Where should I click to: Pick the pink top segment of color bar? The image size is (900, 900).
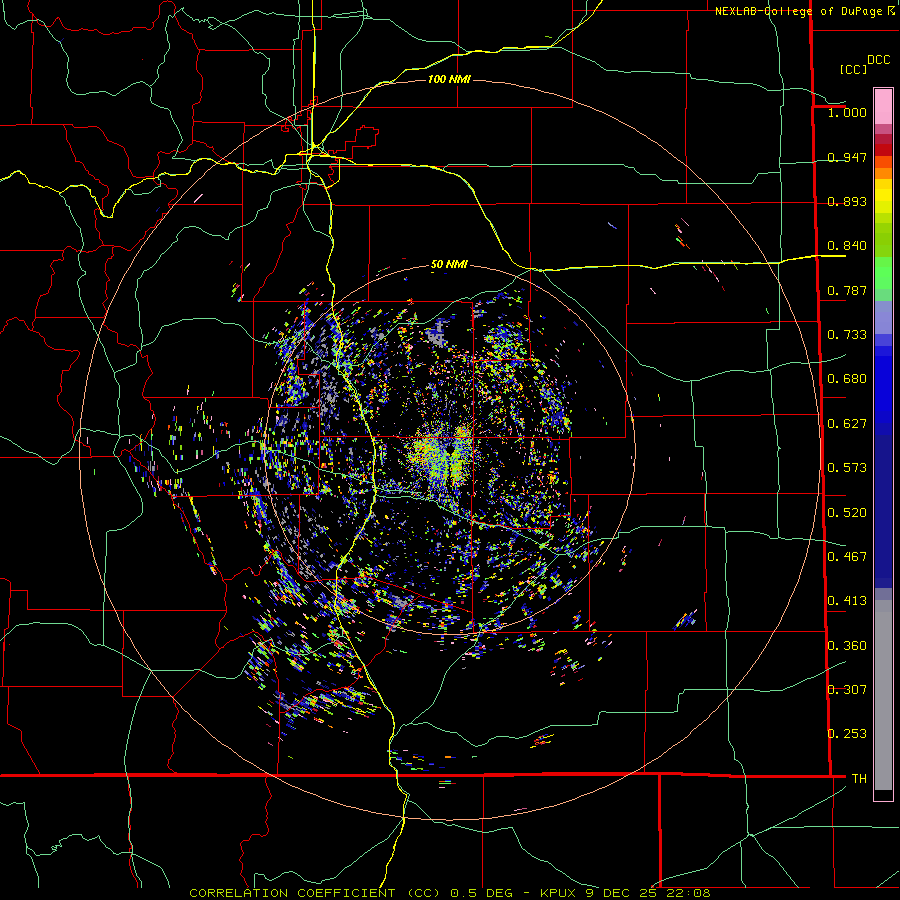883,106
